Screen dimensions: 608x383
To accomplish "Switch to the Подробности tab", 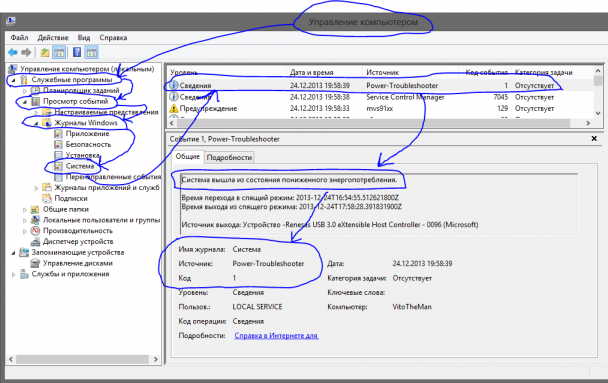I will (x=229, y=157).
